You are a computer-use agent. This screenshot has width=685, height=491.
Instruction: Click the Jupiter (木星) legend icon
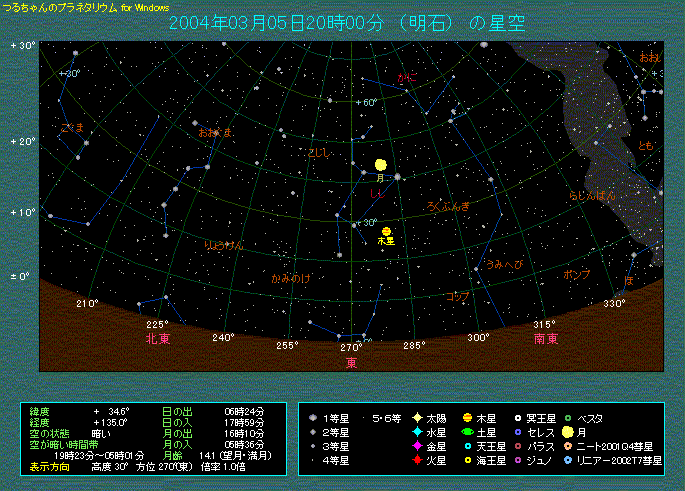click(466, 417)
